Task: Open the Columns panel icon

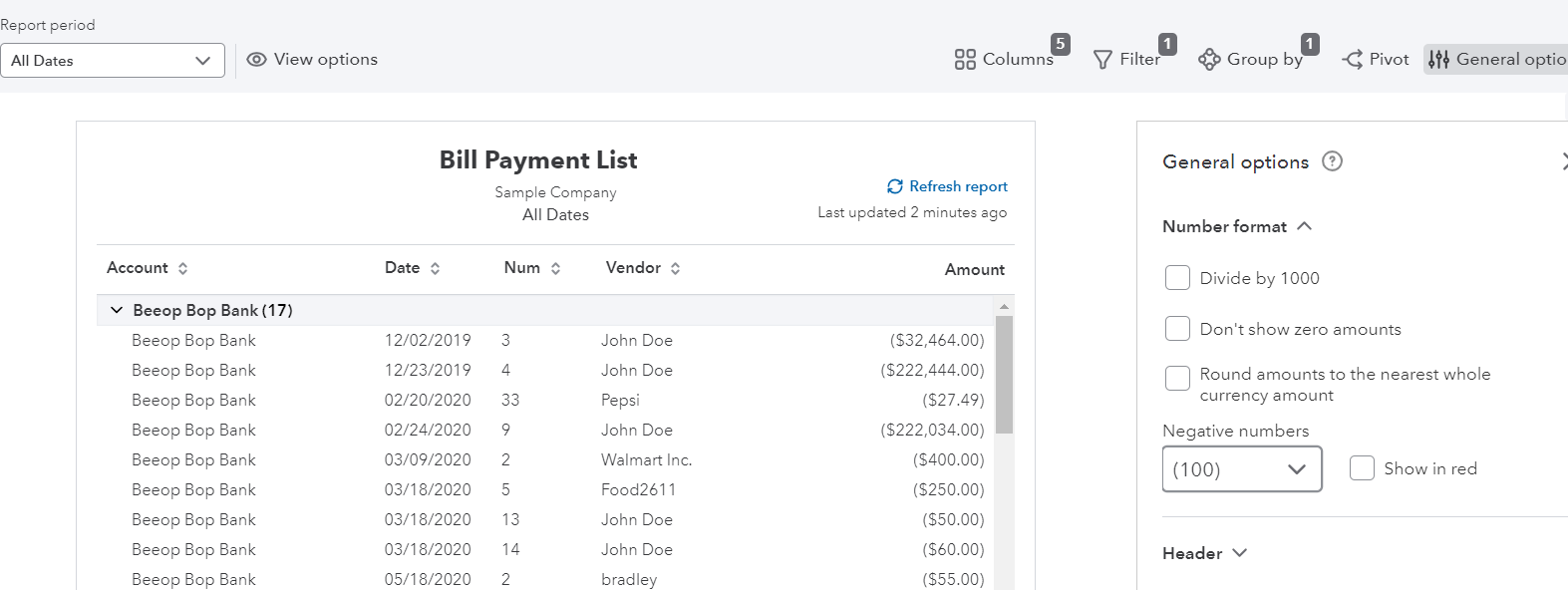Action: 964,60
